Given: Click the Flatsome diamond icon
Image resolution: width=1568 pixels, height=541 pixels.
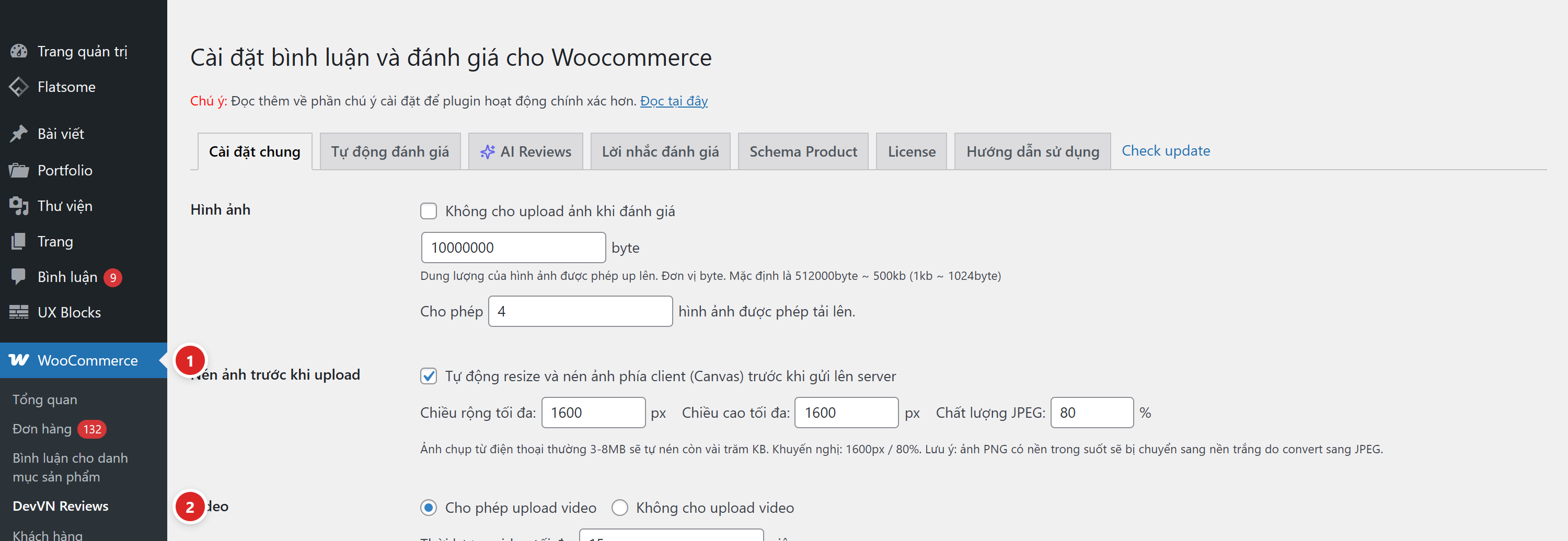Looking at the screenshot, I should point(19,87).
